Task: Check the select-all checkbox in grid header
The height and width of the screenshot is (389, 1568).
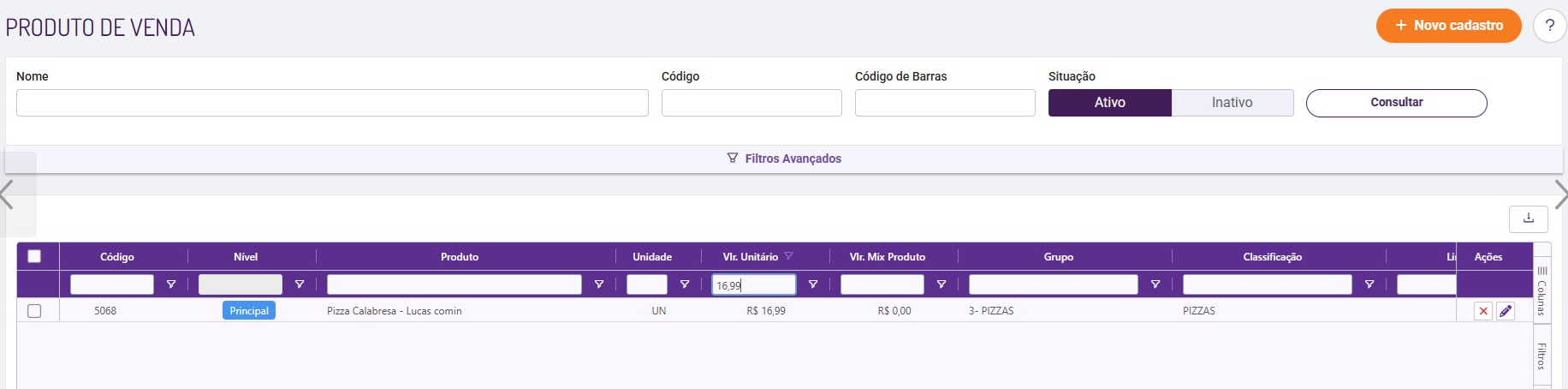Action: click(34, 256)
